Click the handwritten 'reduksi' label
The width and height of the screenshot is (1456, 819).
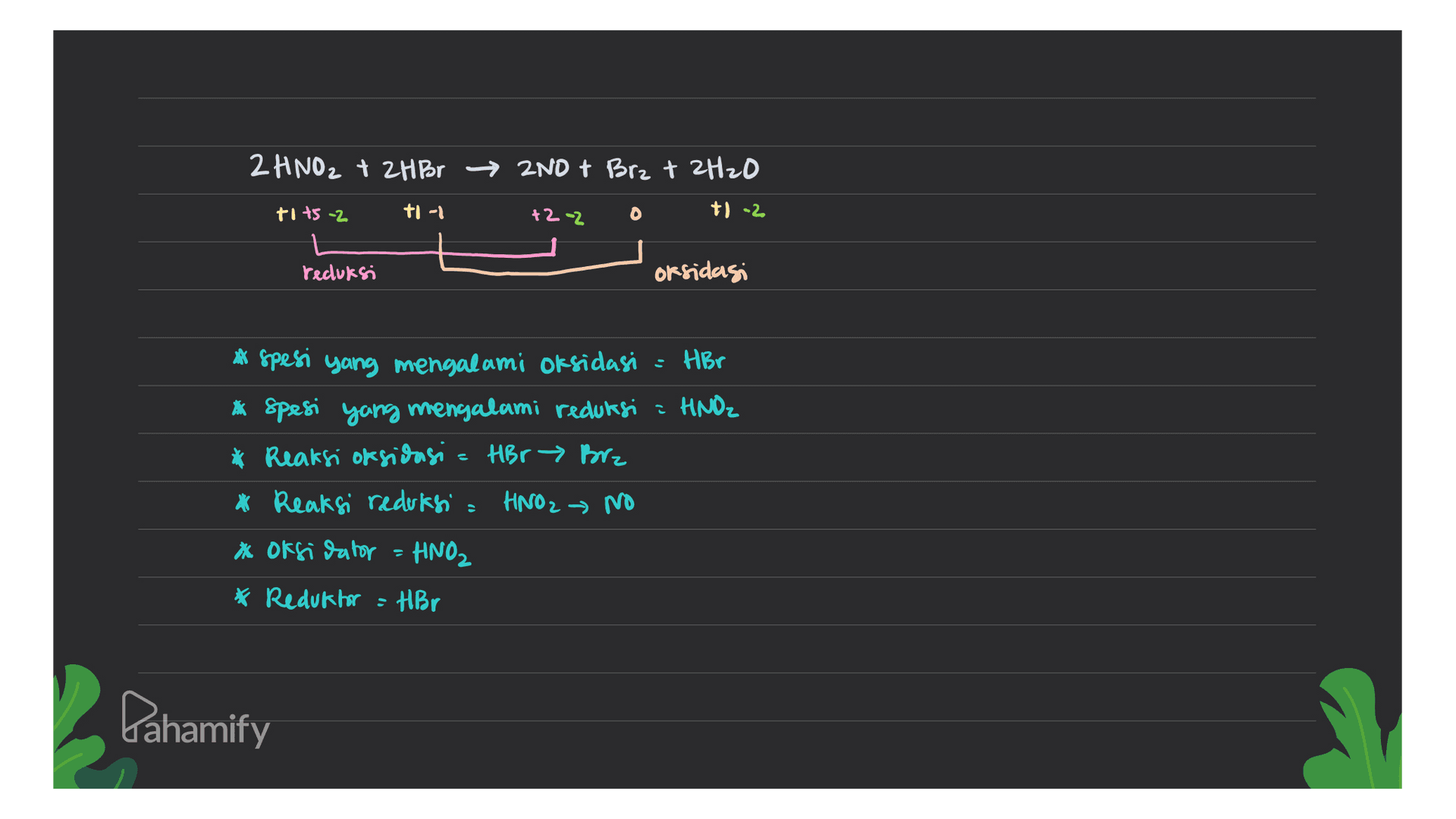point(339,273)
